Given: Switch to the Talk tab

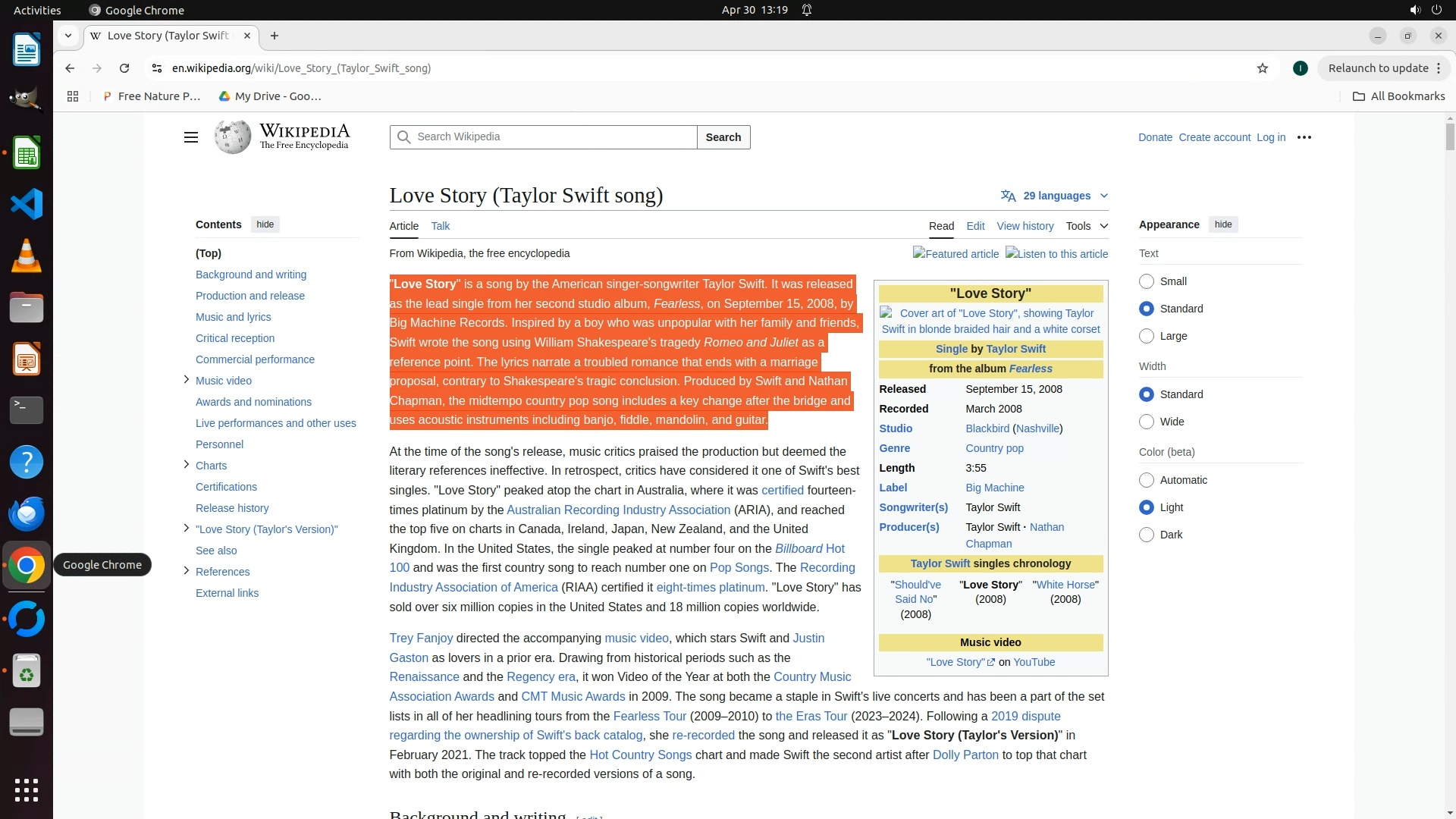Looking at the screenshot, I should tap(440, 226).
